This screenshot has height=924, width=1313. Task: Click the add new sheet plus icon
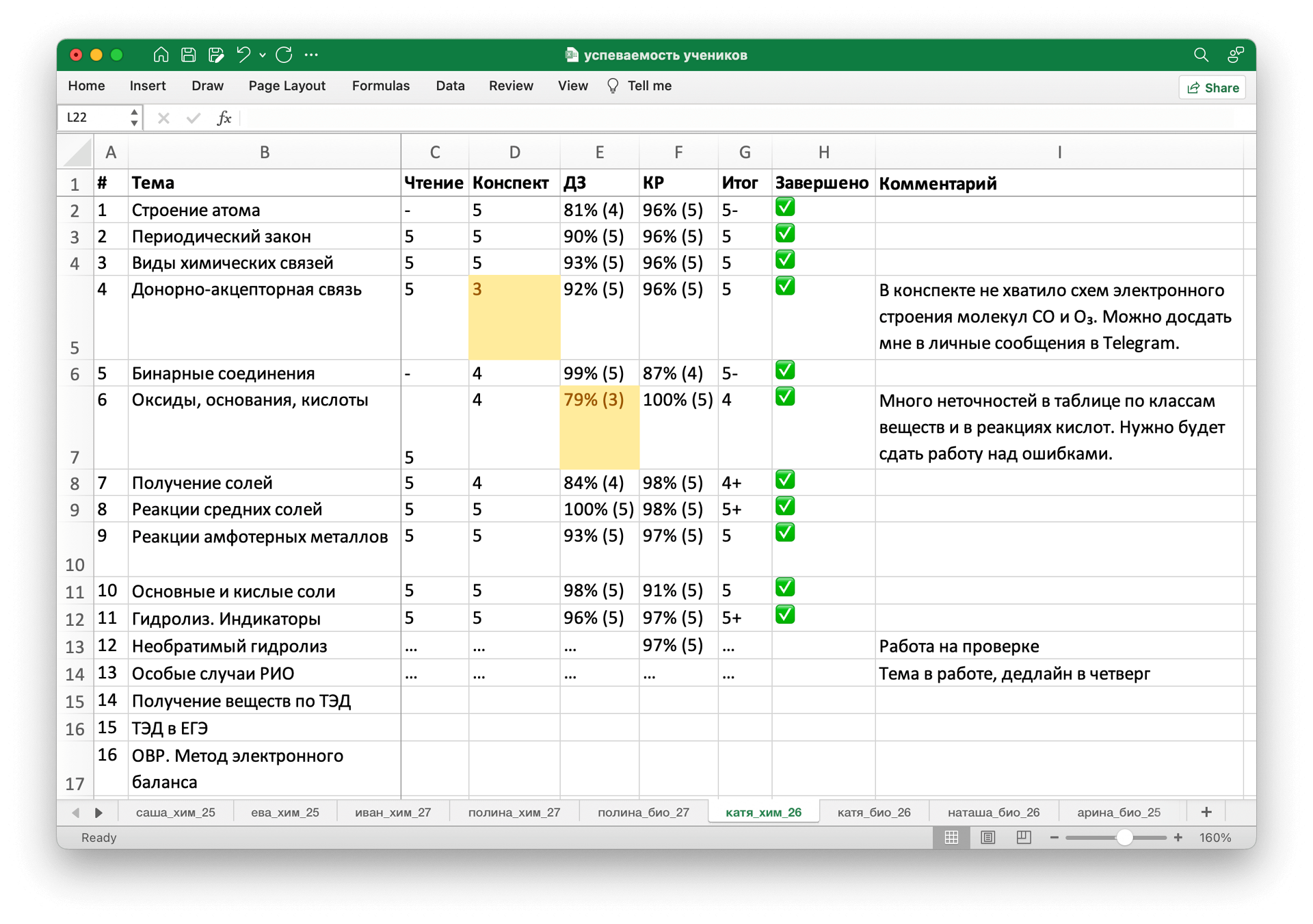[1206, 812]
